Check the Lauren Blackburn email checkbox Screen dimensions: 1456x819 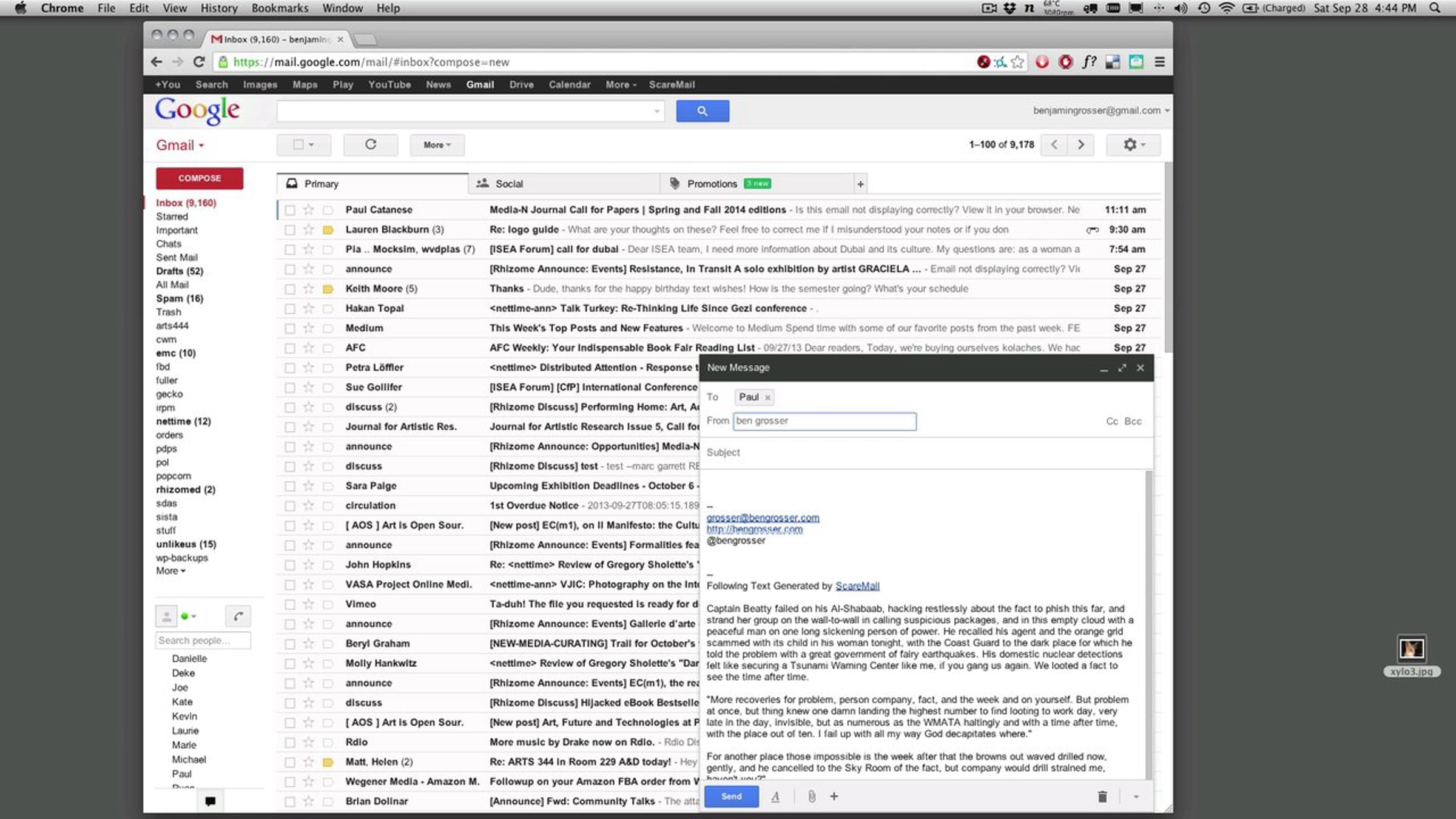point(290,230)
